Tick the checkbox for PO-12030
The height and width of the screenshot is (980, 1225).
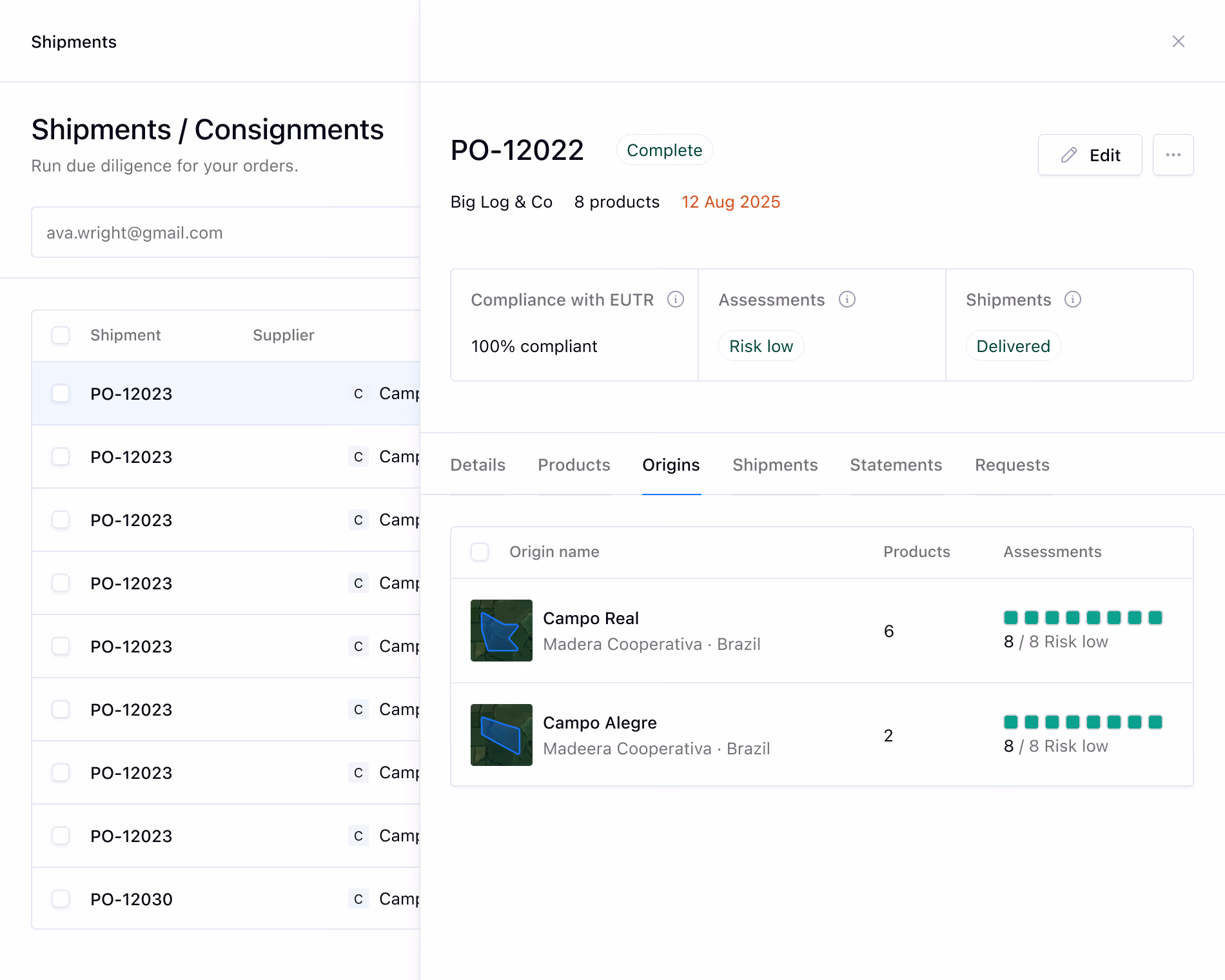click(x=61, y=899)
